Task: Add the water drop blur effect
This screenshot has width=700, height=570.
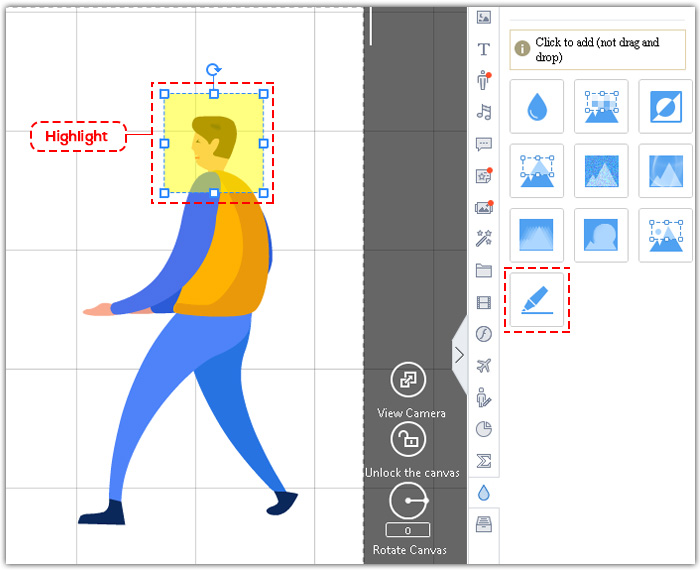Action: coord(537,106)
